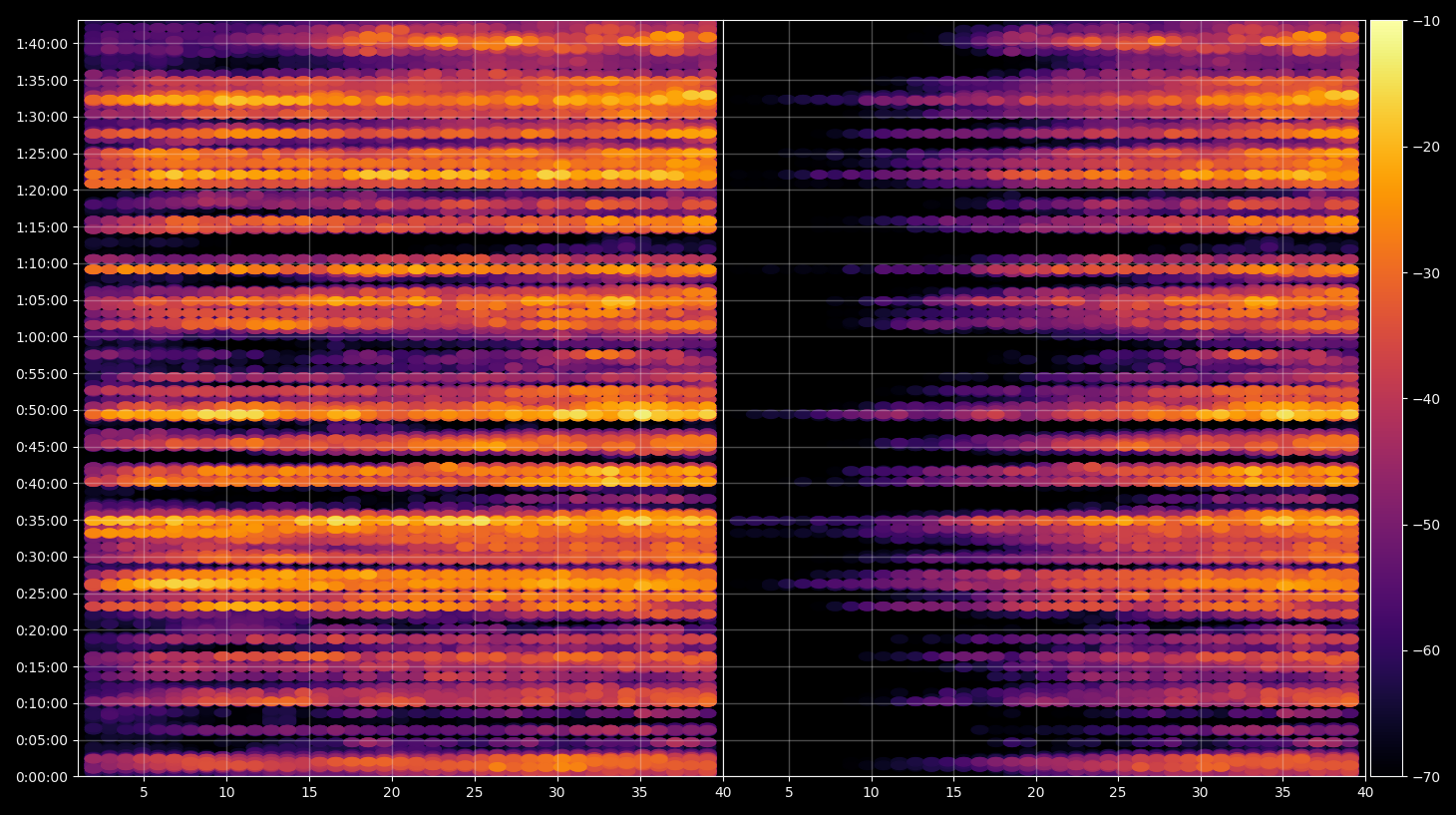Viewport: 1456px width, 815px height.
Task: Click the left heatmap's x-axis tick 15
Action: (x=309, y=793)
